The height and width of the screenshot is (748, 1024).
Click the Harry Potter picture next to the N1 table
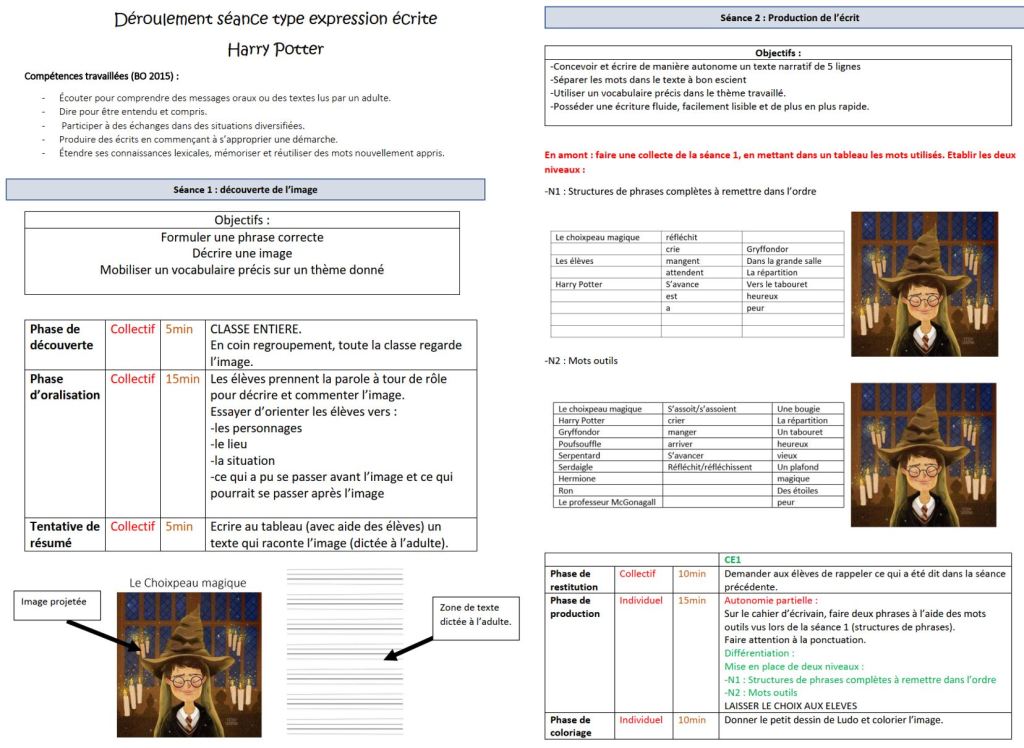coord(924,284)
